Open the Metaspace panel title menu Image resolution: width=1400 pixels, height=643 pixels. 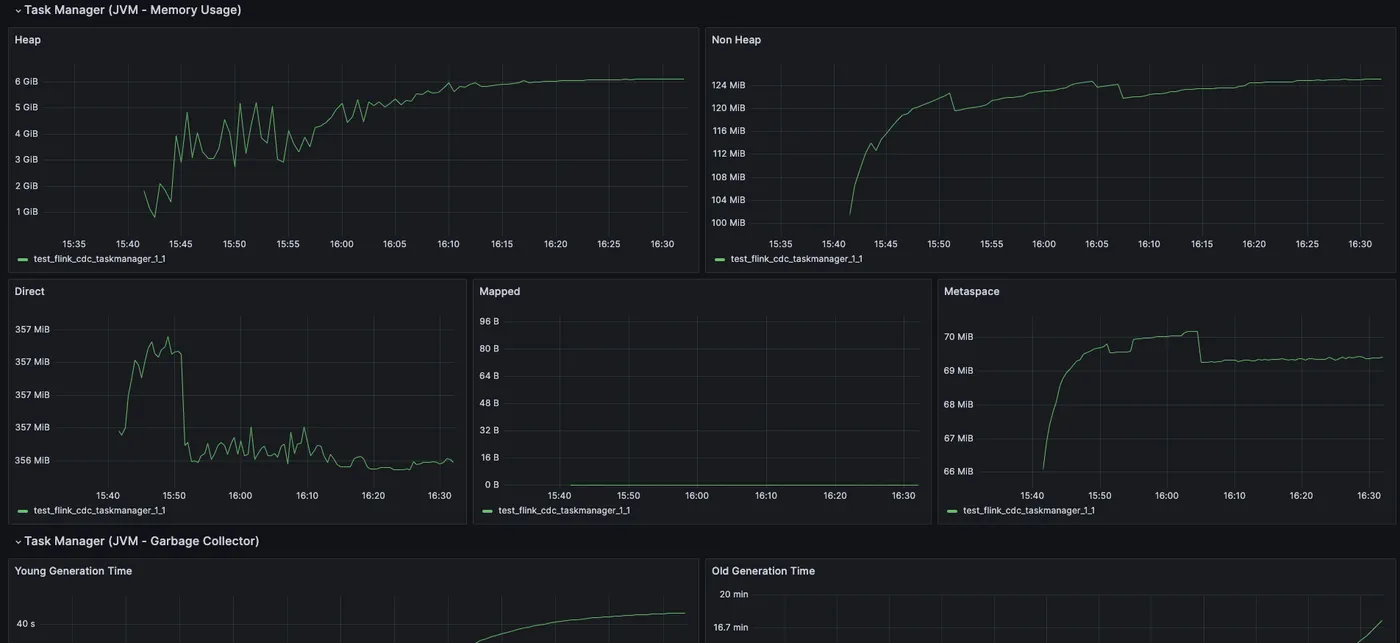[x=972, y=292]
